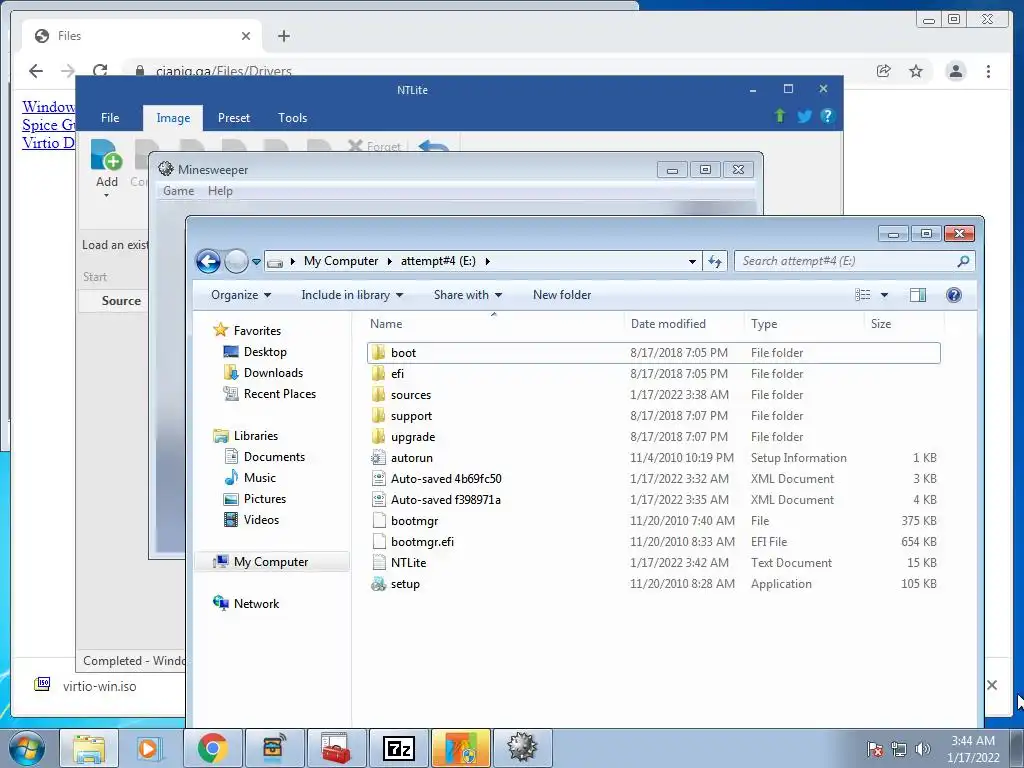Expand the address bar history dropdown
The width and height of the screenshot is (1024, 768).
692,261
